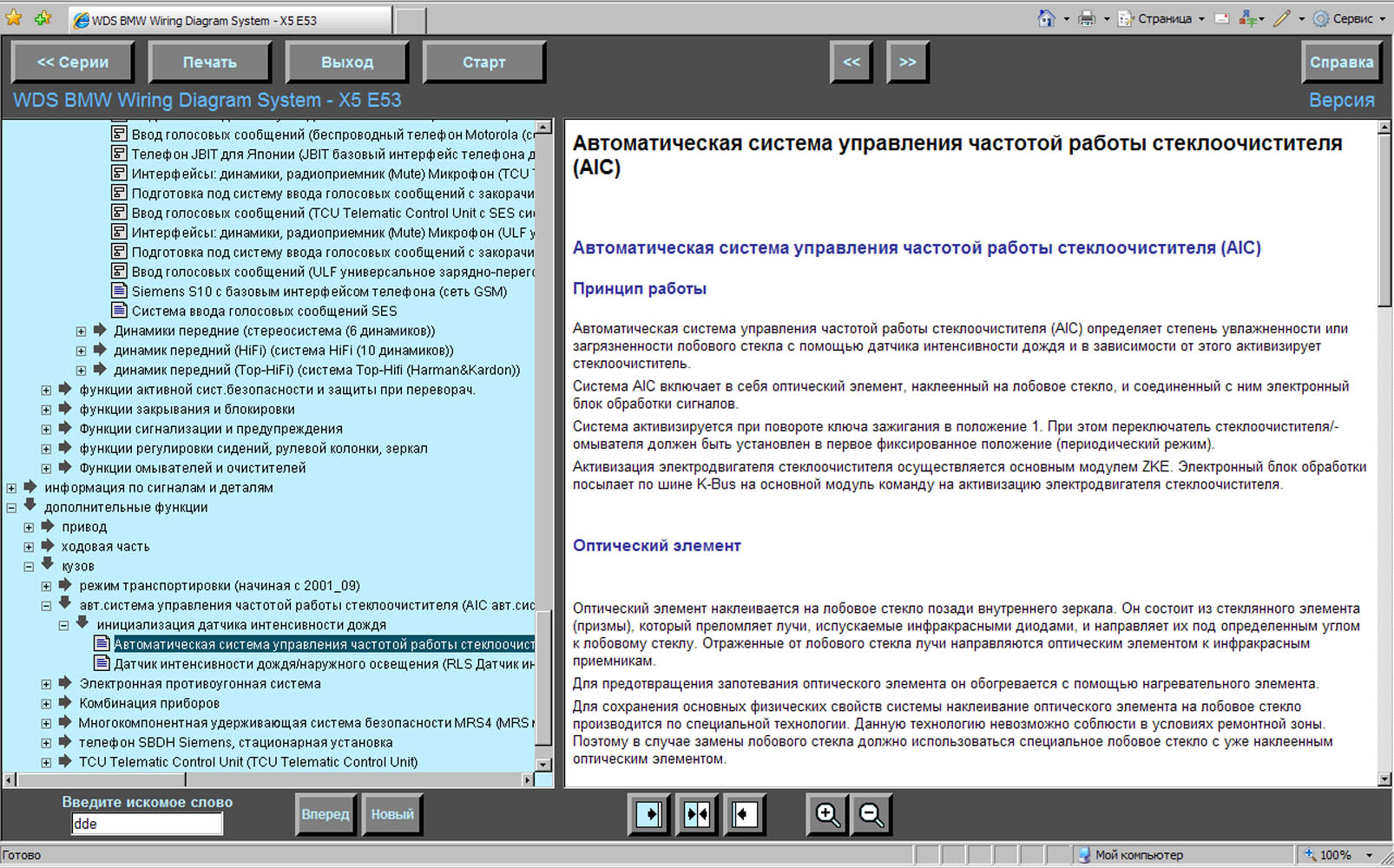1394x868 pixels.
Task: Open the 100% zoom level dropdown
Action: coord(1369,855)
